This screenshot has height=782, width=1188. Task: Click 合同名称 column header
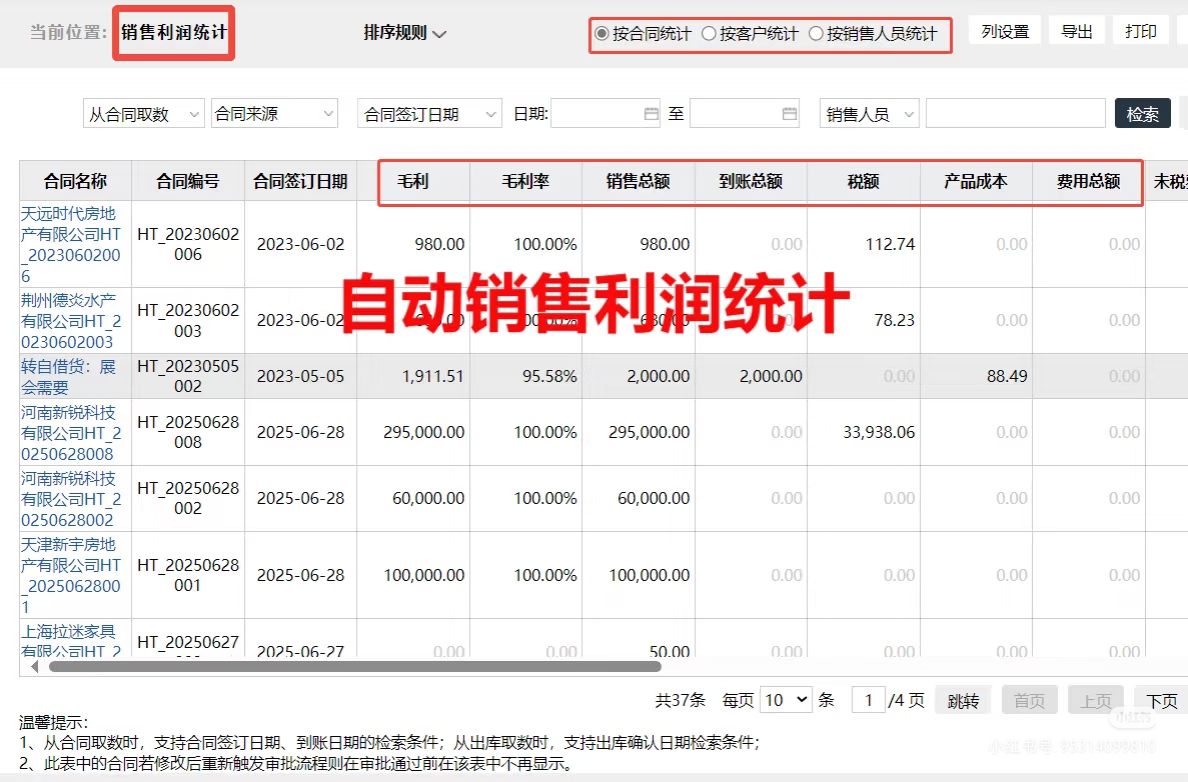(75, 181)
